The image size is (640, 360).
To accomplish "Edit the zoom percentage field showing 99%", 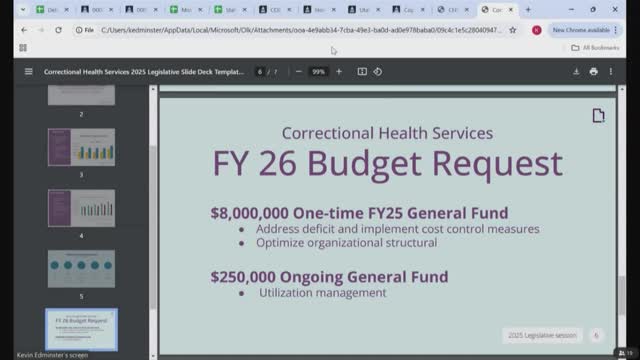I will click(318, 72).
